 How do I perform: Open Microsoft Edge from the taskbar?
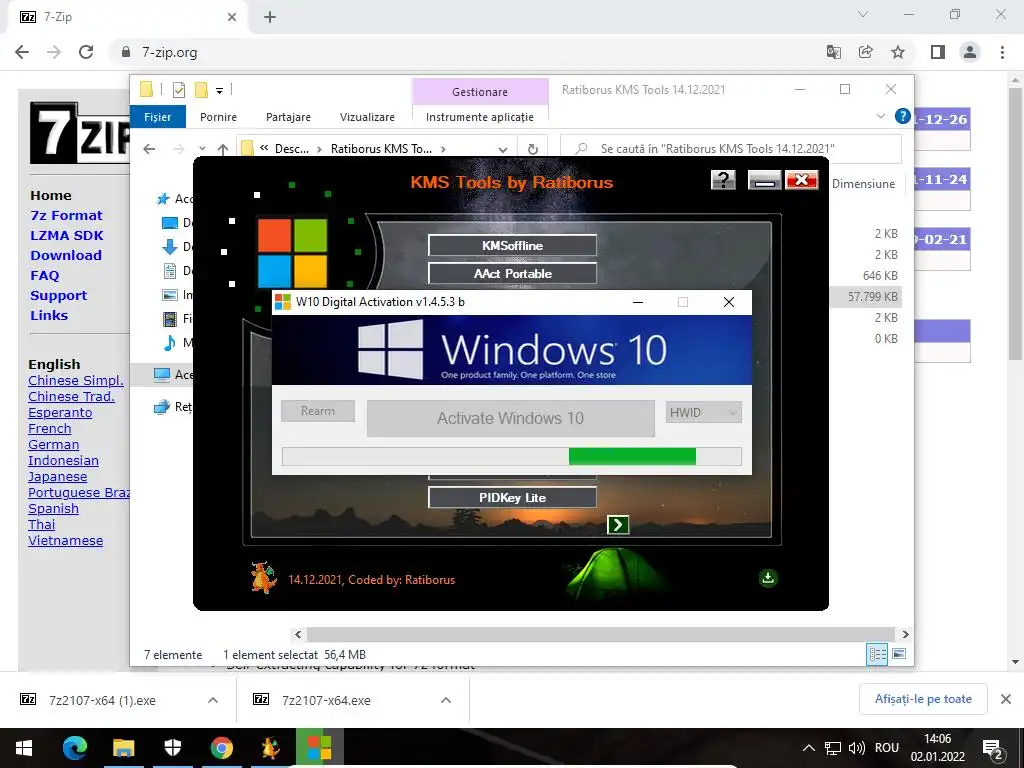(74, 748)
